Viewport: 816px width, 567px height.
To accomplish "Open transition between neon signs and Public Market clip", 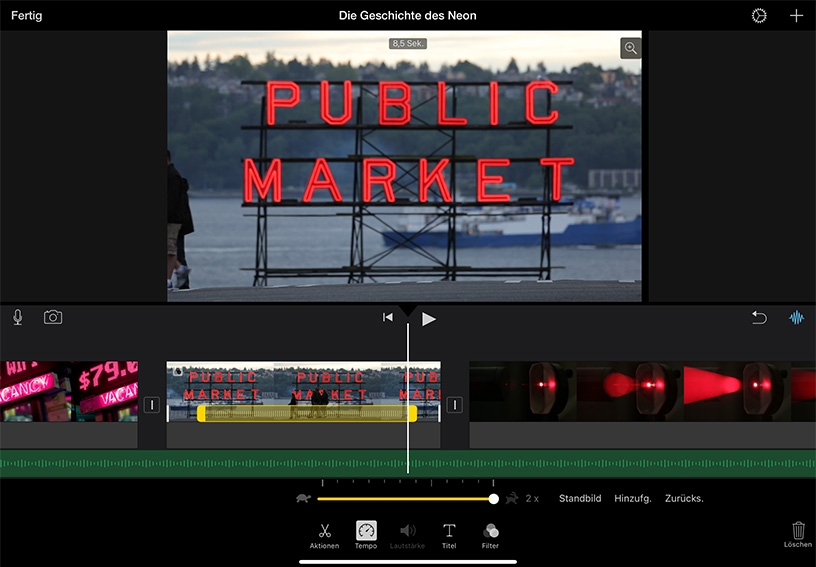I will pos(151,405).
